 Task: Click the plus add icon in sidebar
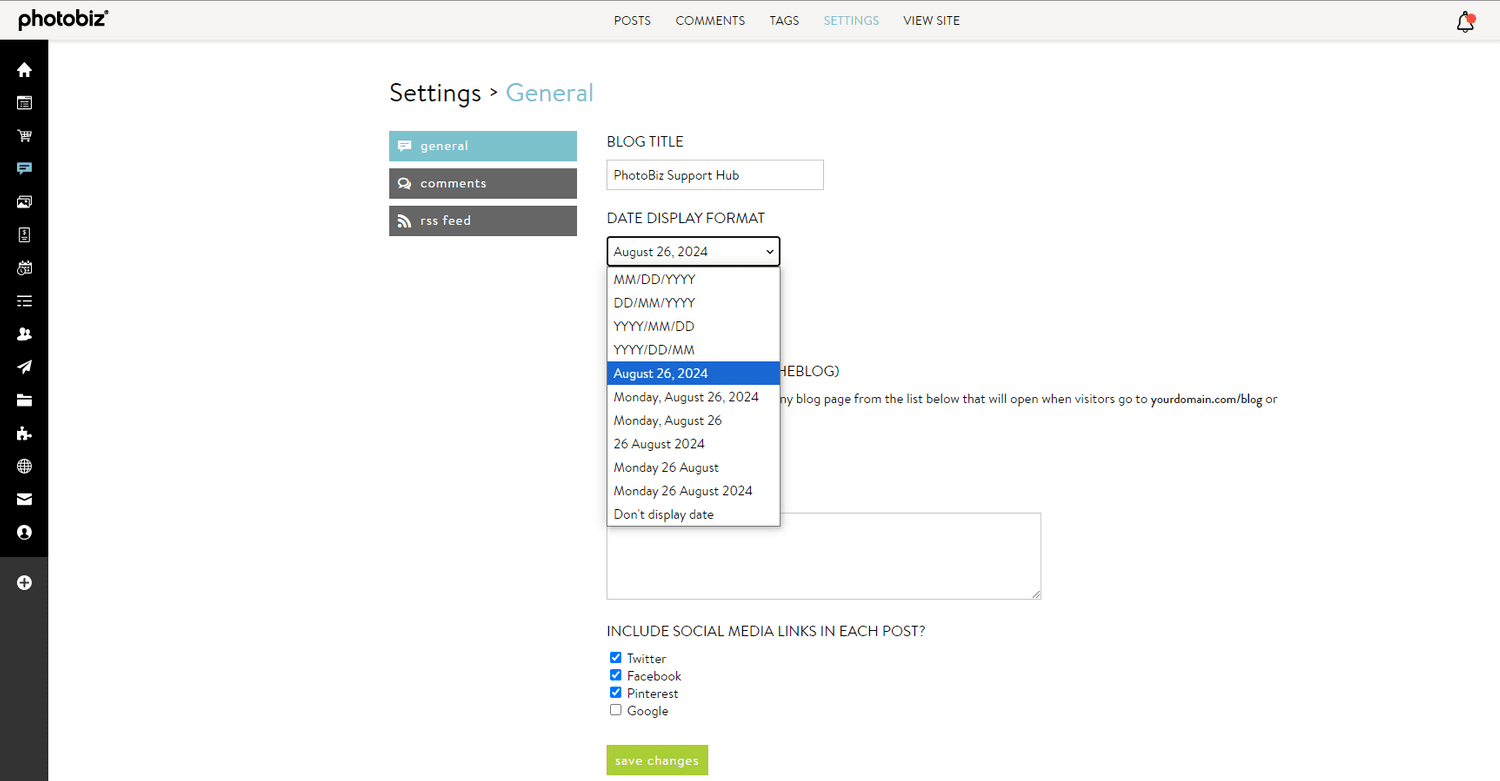24,583
